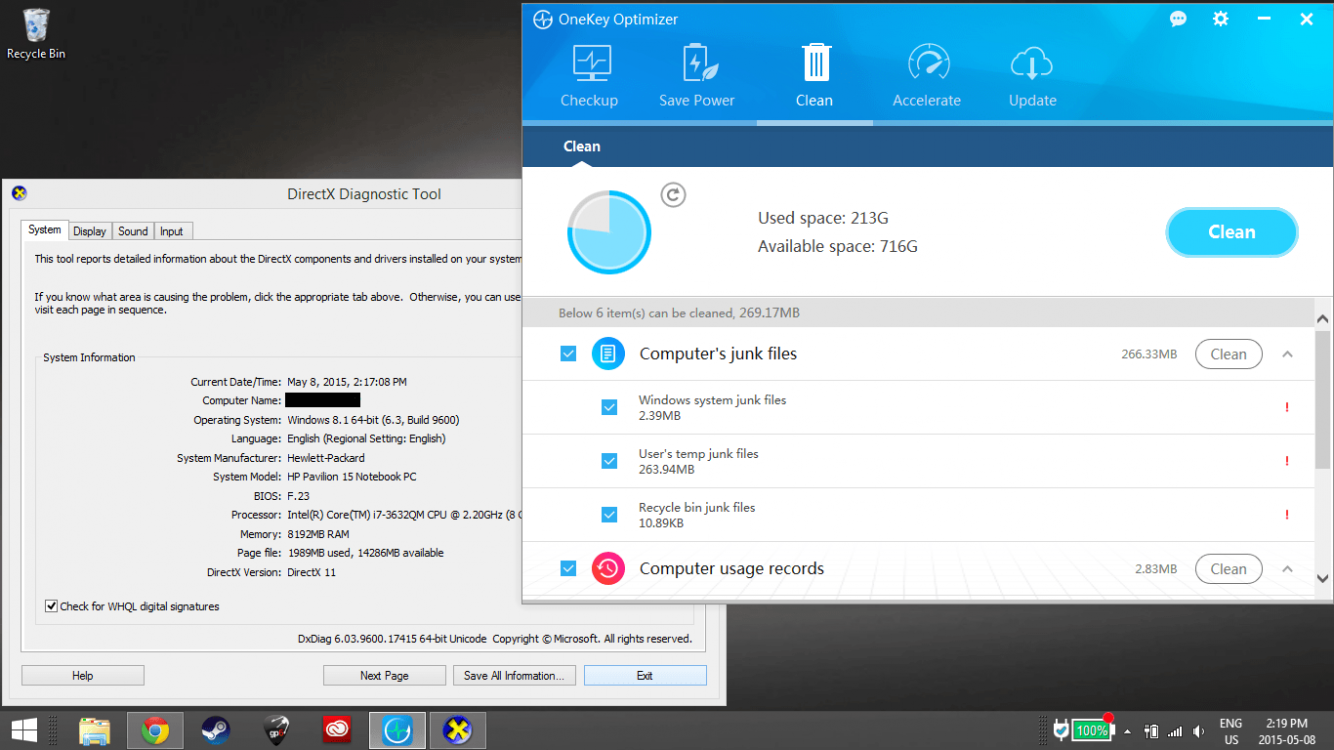
Task: Open the taskbar clock showing 2:19 PM
Action: pos(1286,731)
